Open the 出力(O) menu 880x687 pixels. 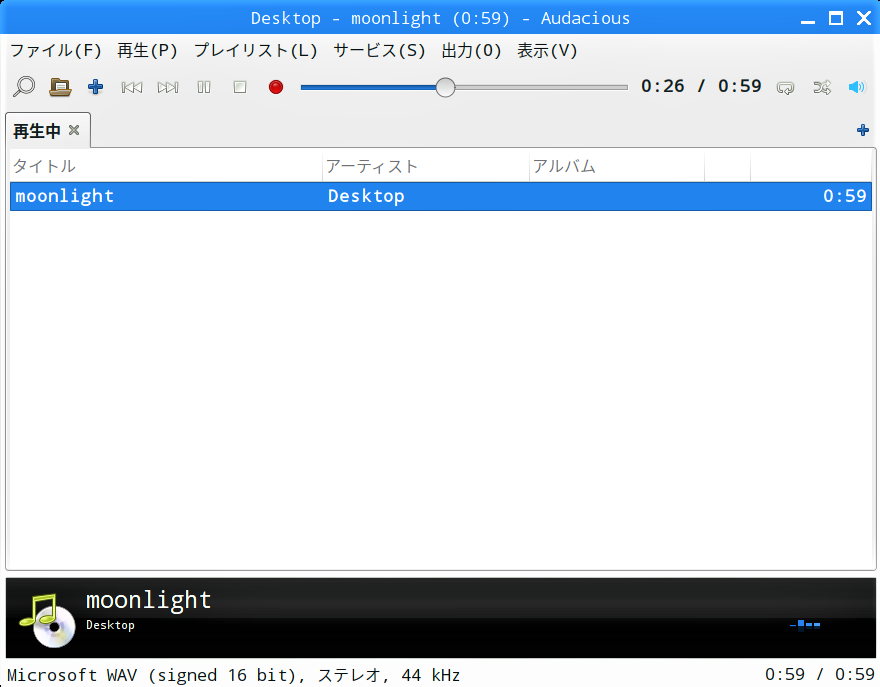pyautogui.click(x=471, y=51)
